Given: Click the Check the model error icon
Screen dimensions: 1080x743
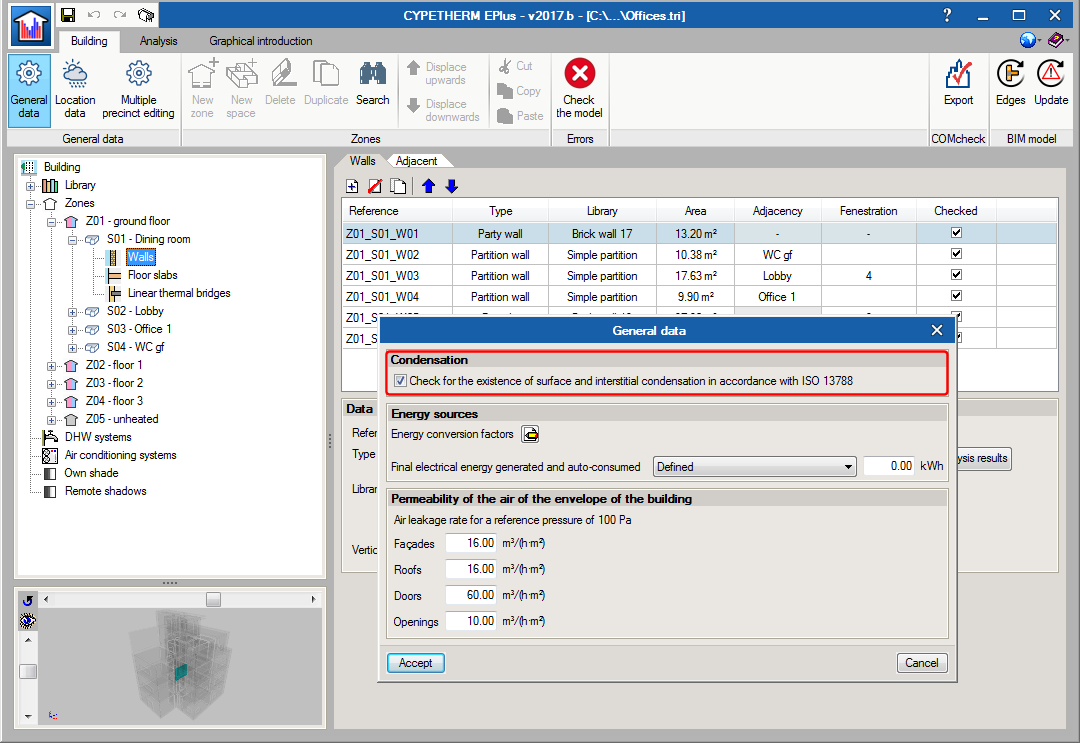Looking at the screenshot, I should pyautogui.click(x=579, y=75).
